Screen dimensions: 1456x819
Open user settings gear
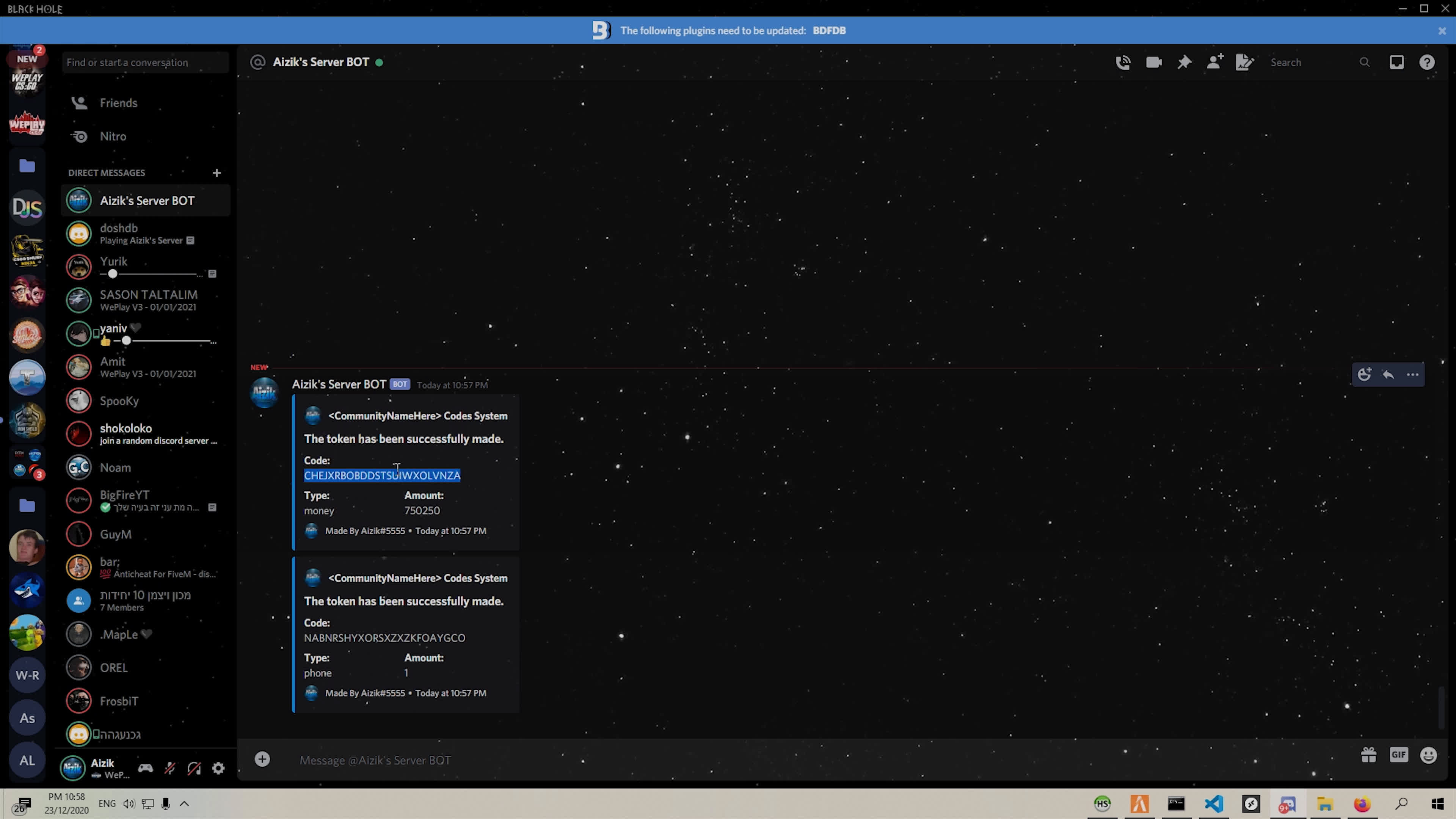click(x=218, y=768)
